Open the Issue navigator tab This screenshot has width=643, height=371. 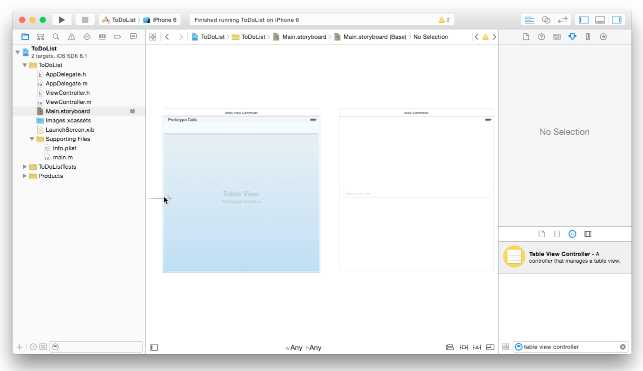pyautogui.click(x=71, y=36)
